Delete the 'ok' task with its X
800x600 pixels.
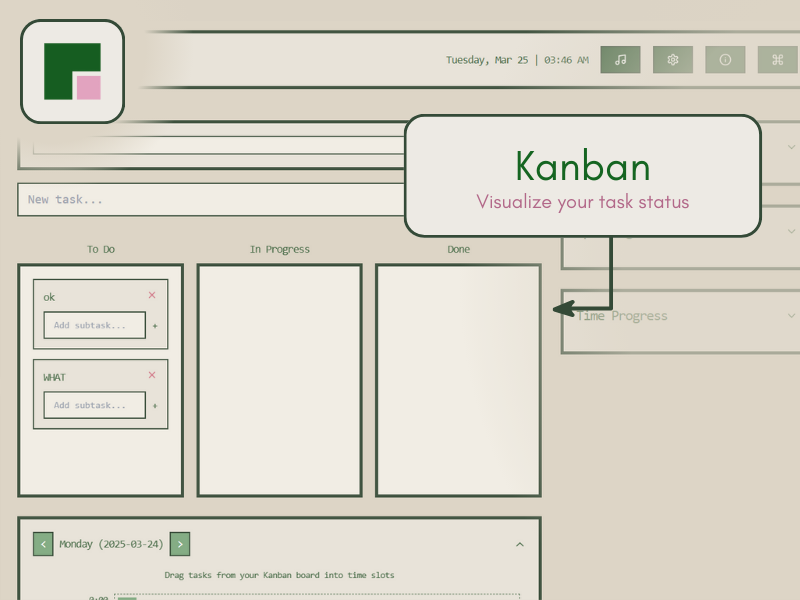152,295
